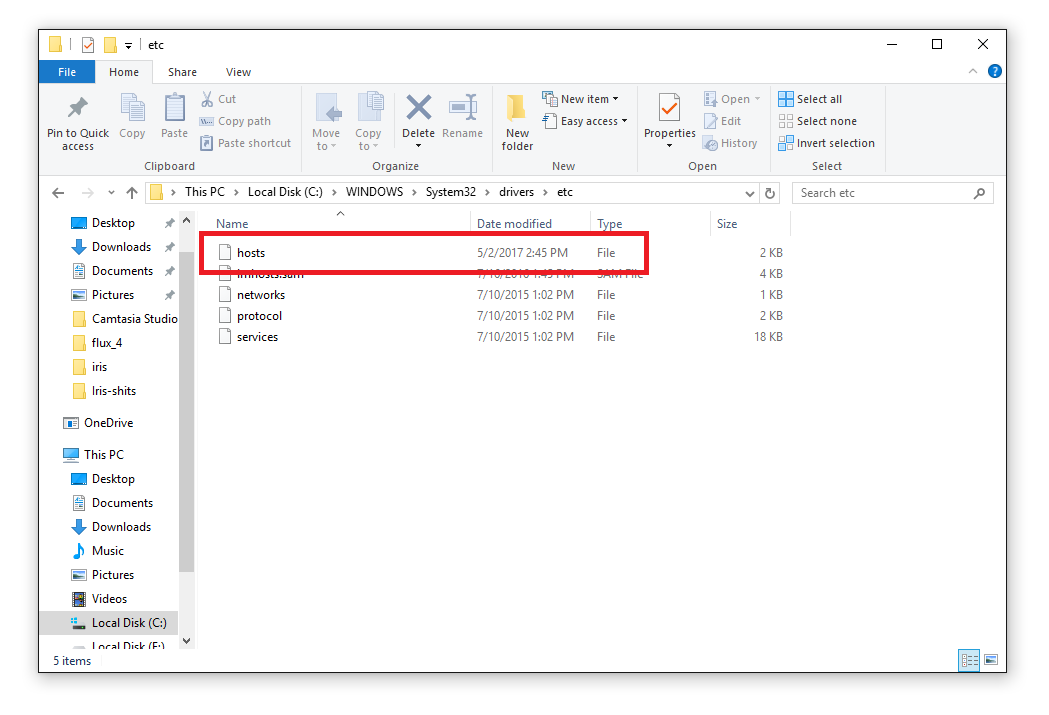Sort by Date modified column
The height and width of the screenshot is (715, 1049).
(514, 224)
